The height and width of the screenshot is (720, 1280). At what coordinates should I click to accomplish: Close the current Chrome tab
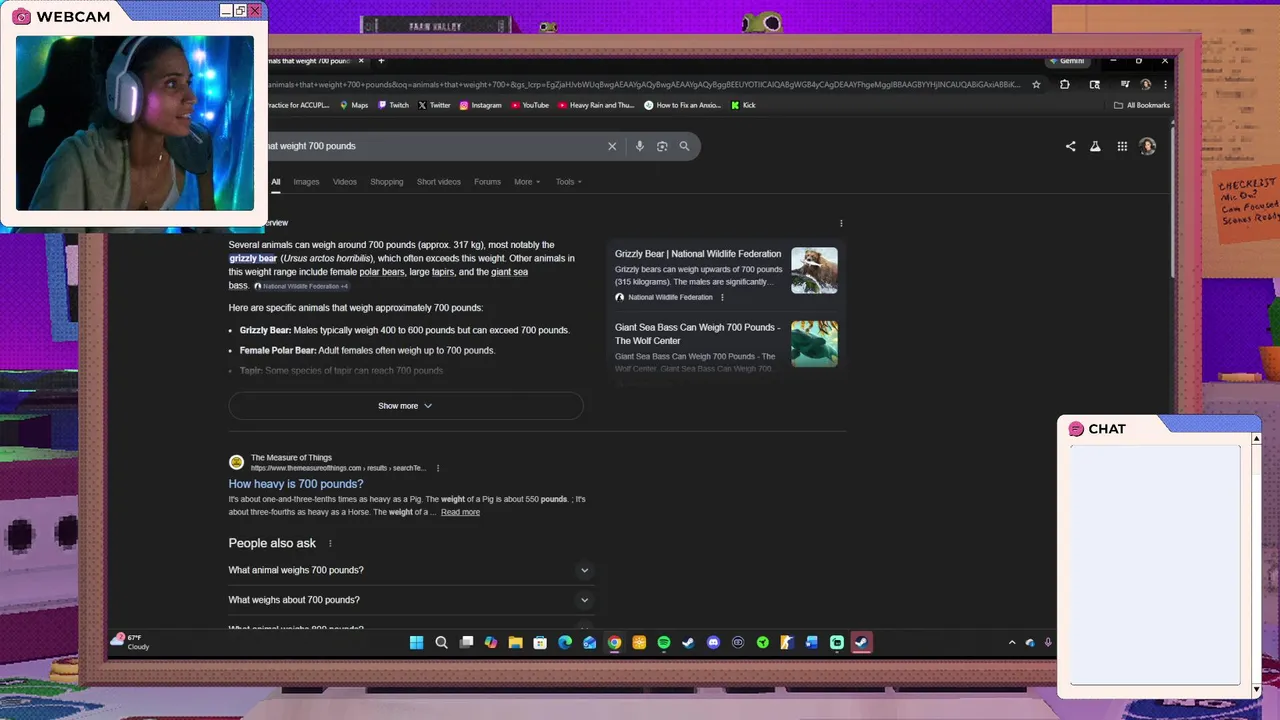coord(361,61)
